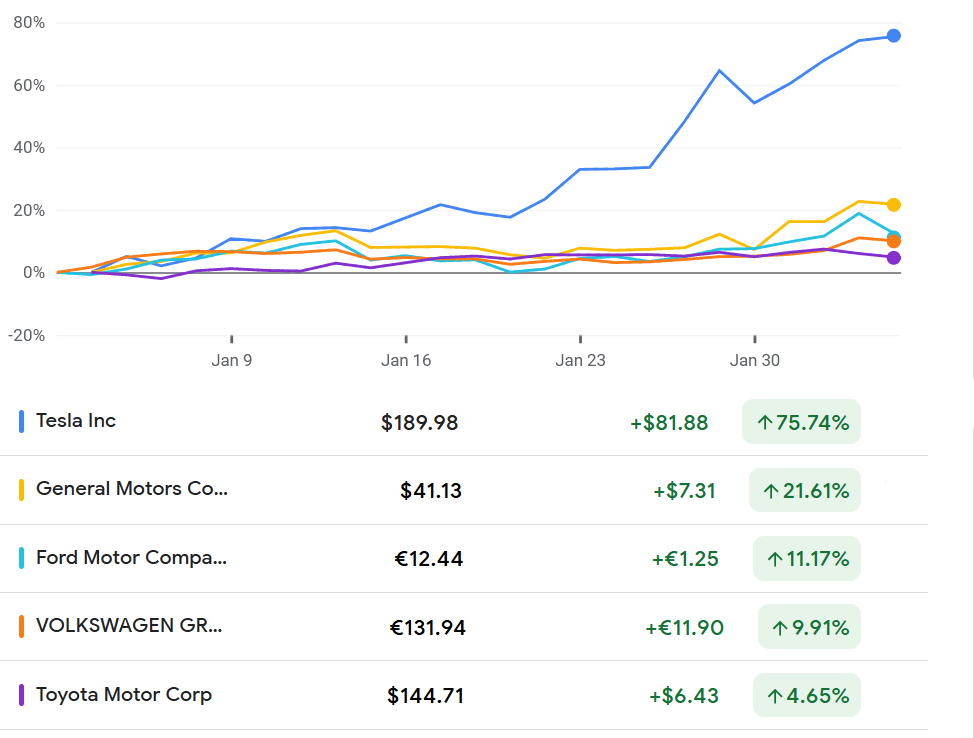The height and width of the screenshot is (738, 974).
Task: Click the 21.61% change badge
Action: coord(805,490)
